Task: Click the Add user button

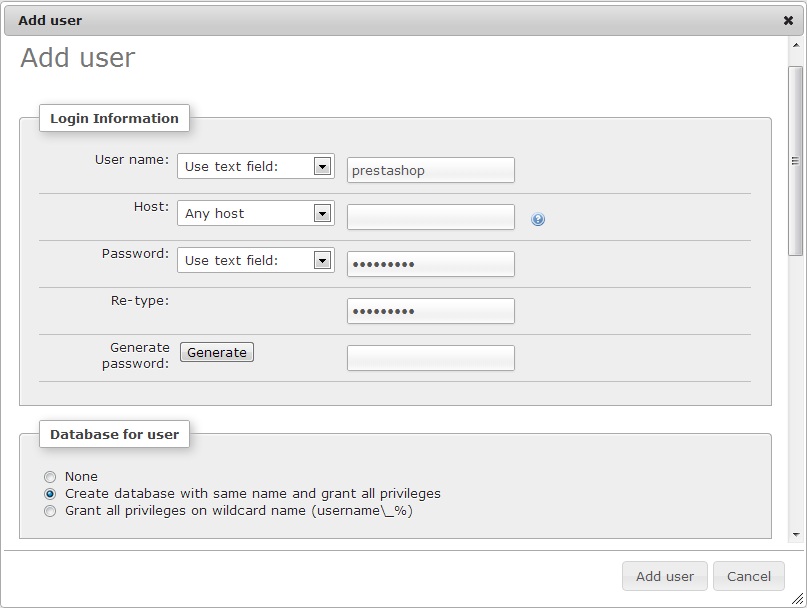Action: coord(664,576)
